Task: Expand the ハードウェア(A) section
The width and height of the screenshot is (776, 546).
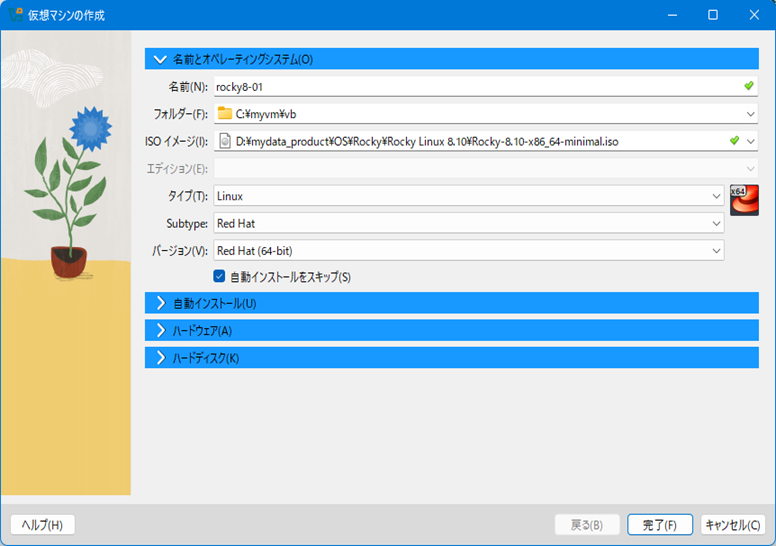Action: tap(451, 330)
